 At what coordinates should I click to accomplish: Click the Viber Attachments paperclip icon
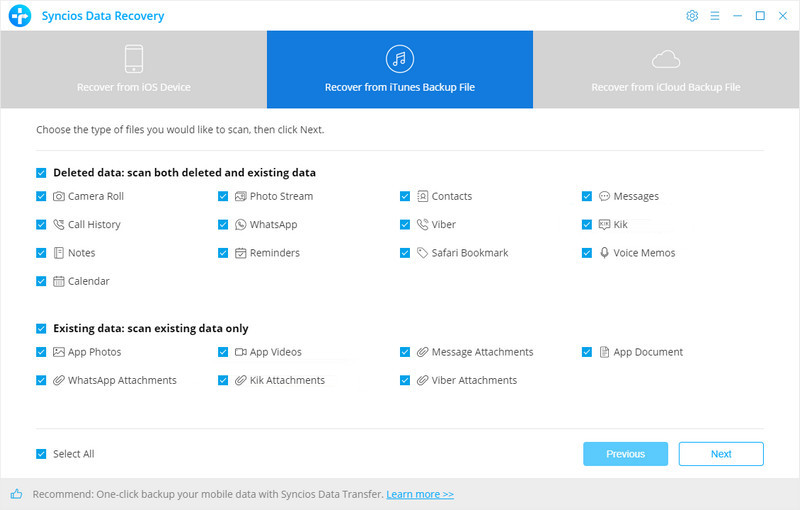[422, 380]
